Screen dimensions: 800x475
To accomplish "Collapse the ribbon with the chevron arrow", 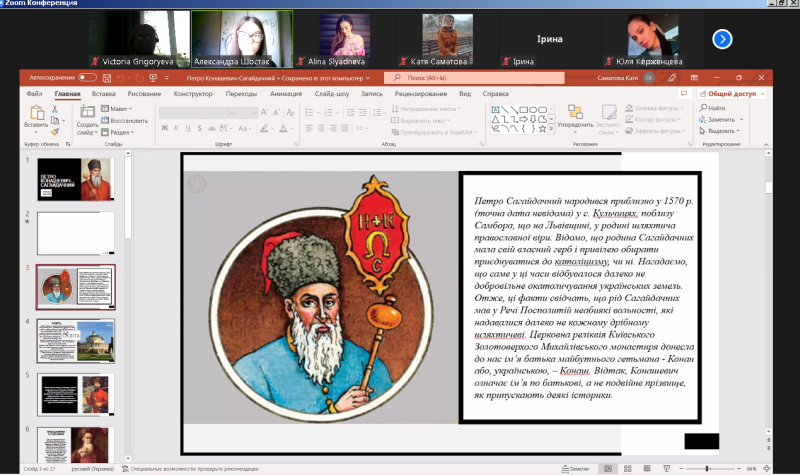I will click(x=766, y=145).
